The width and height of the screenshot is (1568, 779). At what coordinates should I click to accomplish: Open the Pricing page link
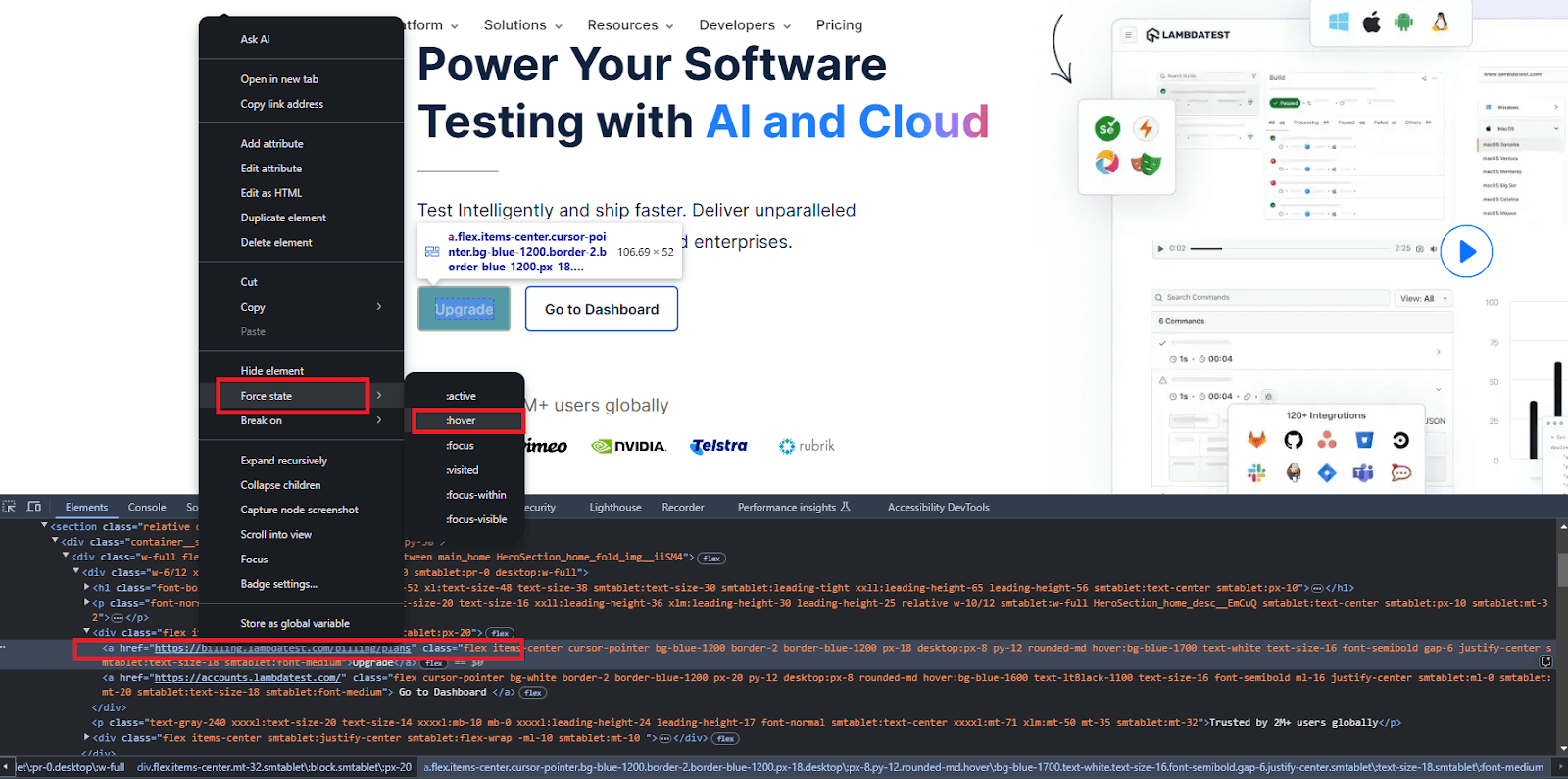(x=840, y=25)
